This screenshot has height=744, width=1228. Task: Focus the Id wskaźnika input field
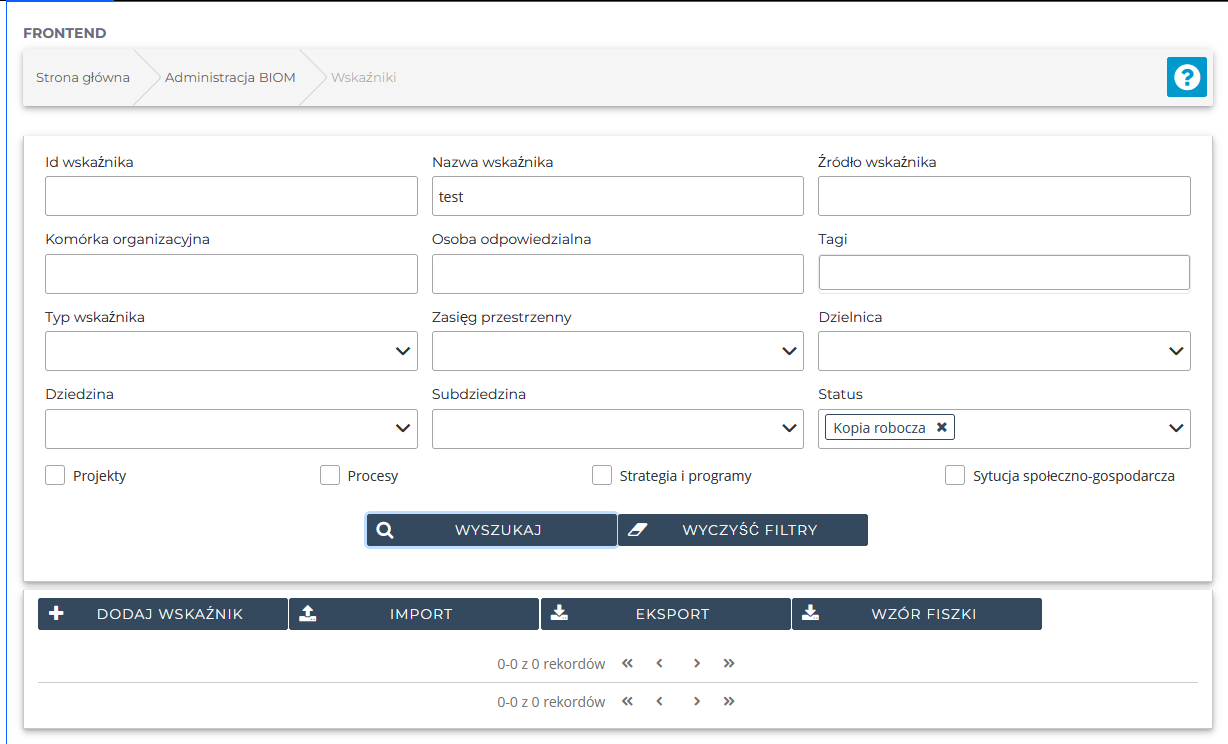(231, 197)
